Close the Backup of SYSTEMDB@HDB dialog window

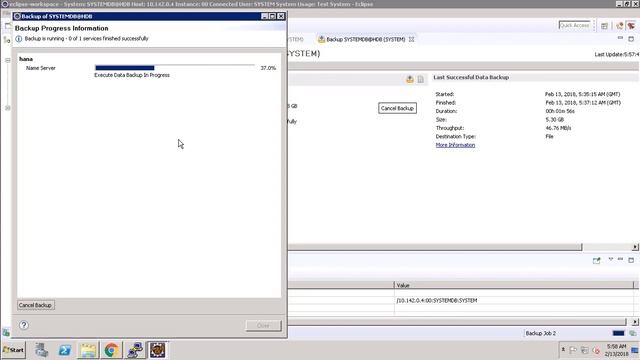(280, 16)
